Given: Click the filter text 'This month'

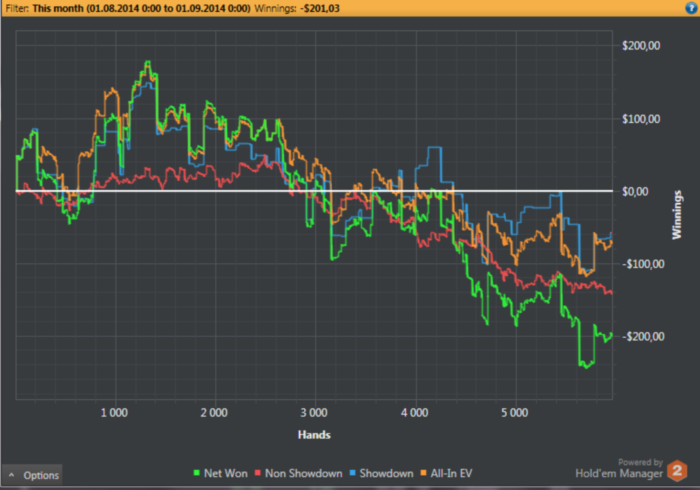Looking at the screenshot, I should coord(58,8).
